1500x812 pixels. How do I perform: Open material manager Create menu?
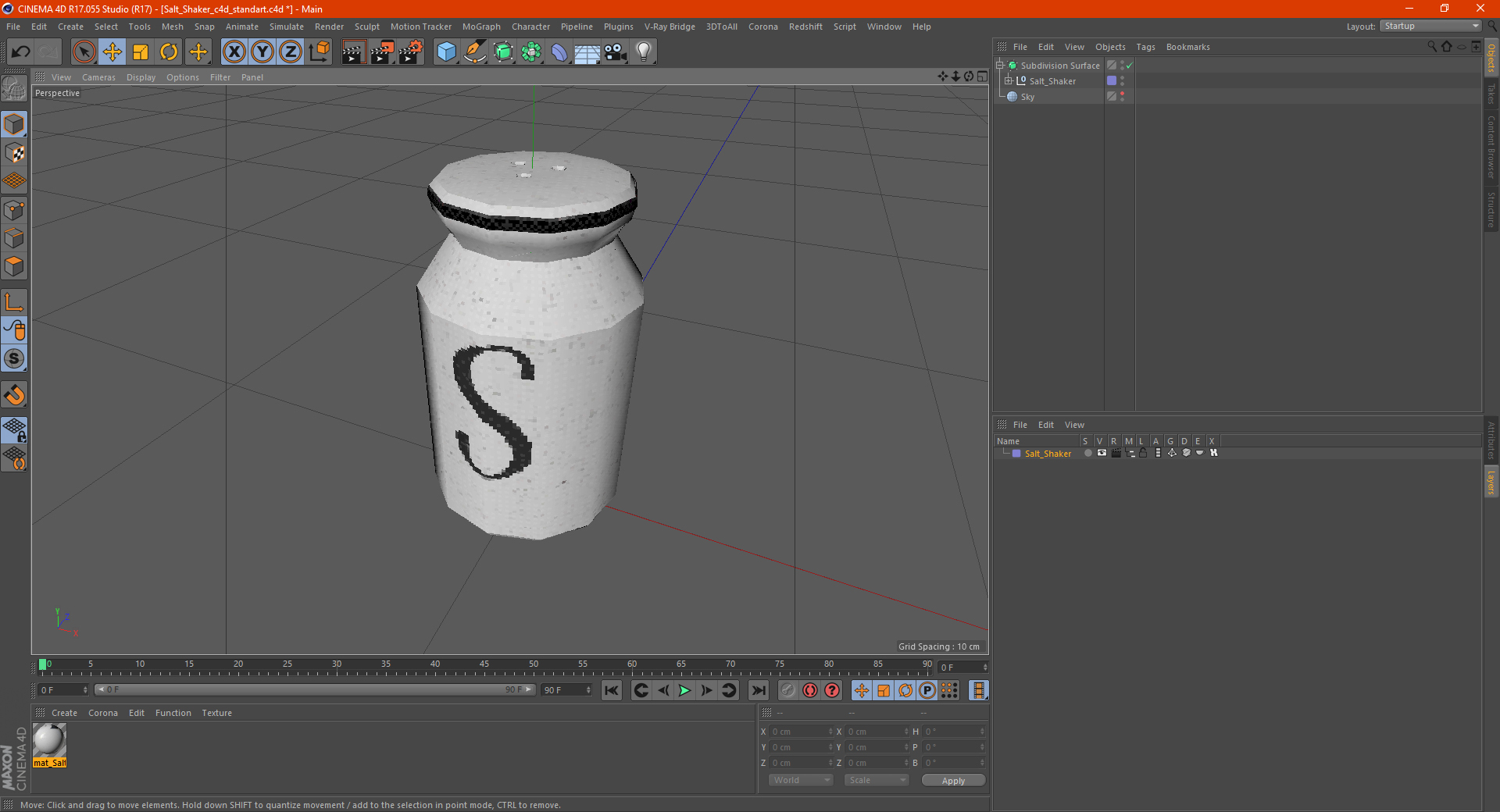(64, 713)
